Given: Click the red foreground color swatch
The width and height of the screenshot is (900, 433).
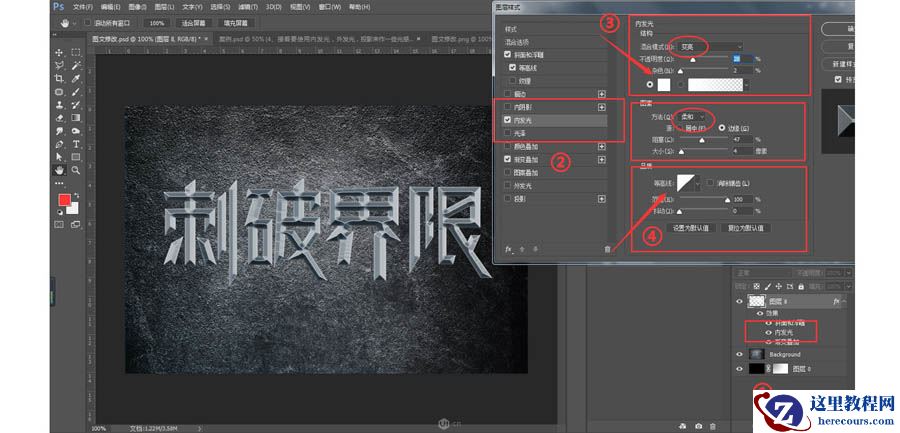Looking at the screenshot, I should coord(64,200).
